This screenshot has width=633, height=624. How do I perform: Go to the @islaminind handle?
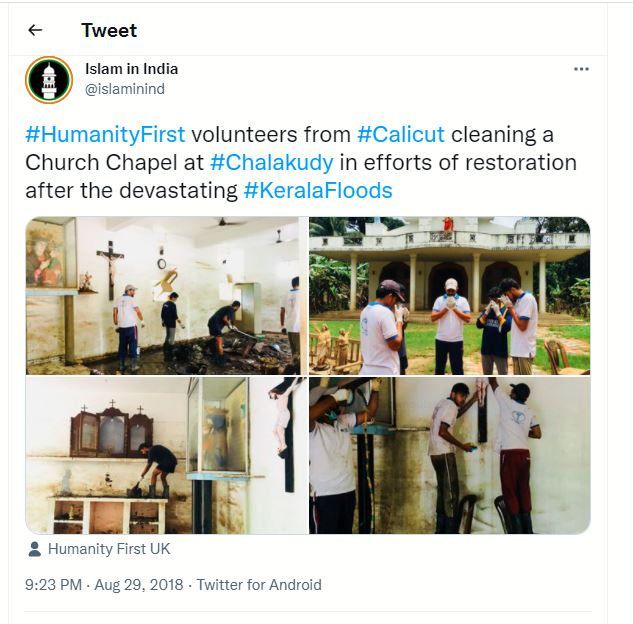[x=125, y=89]
